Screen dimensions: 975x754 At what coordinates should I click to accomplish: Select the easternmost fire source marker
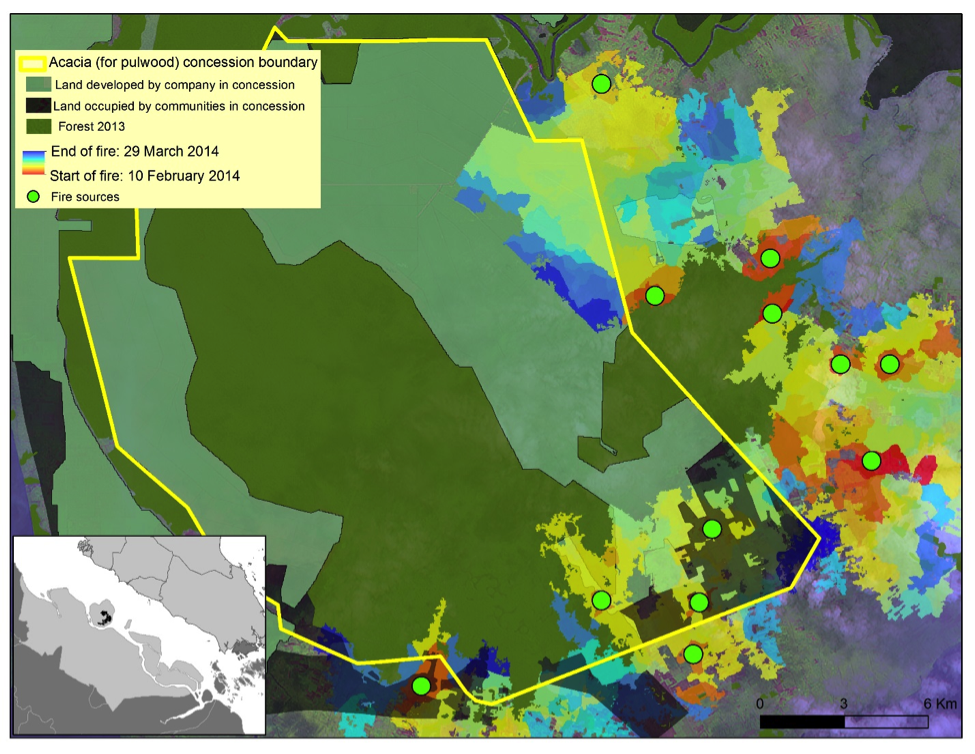[x=889, y=365]
